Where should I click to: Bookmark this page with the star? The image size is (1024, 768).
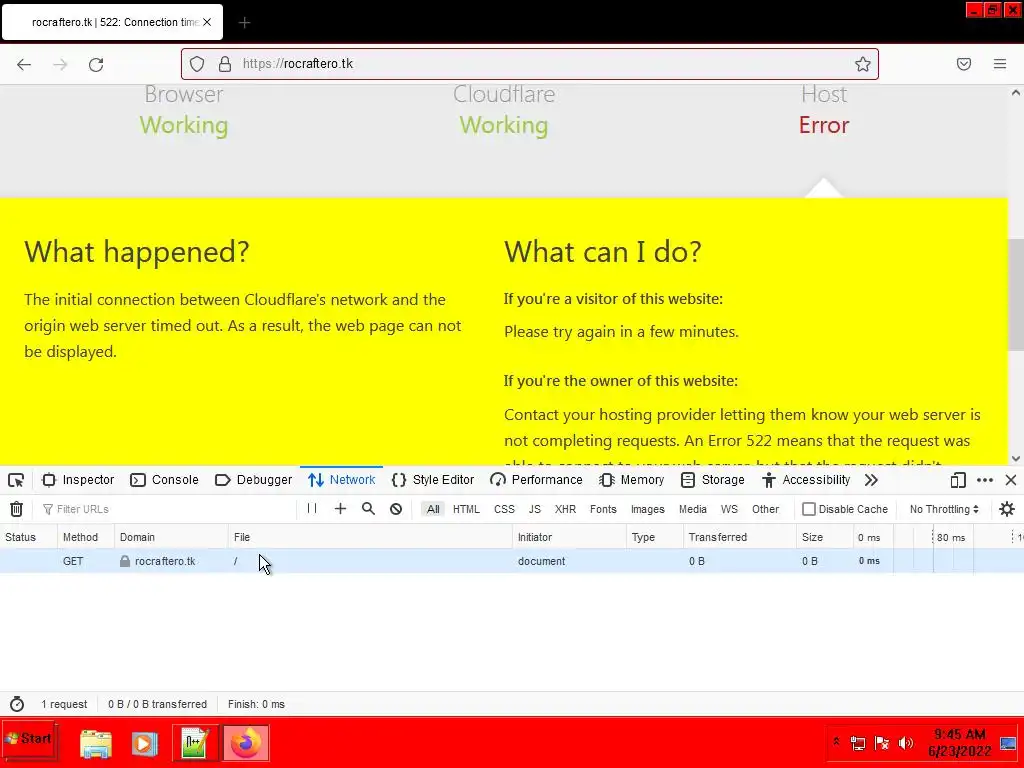(863, 64)
